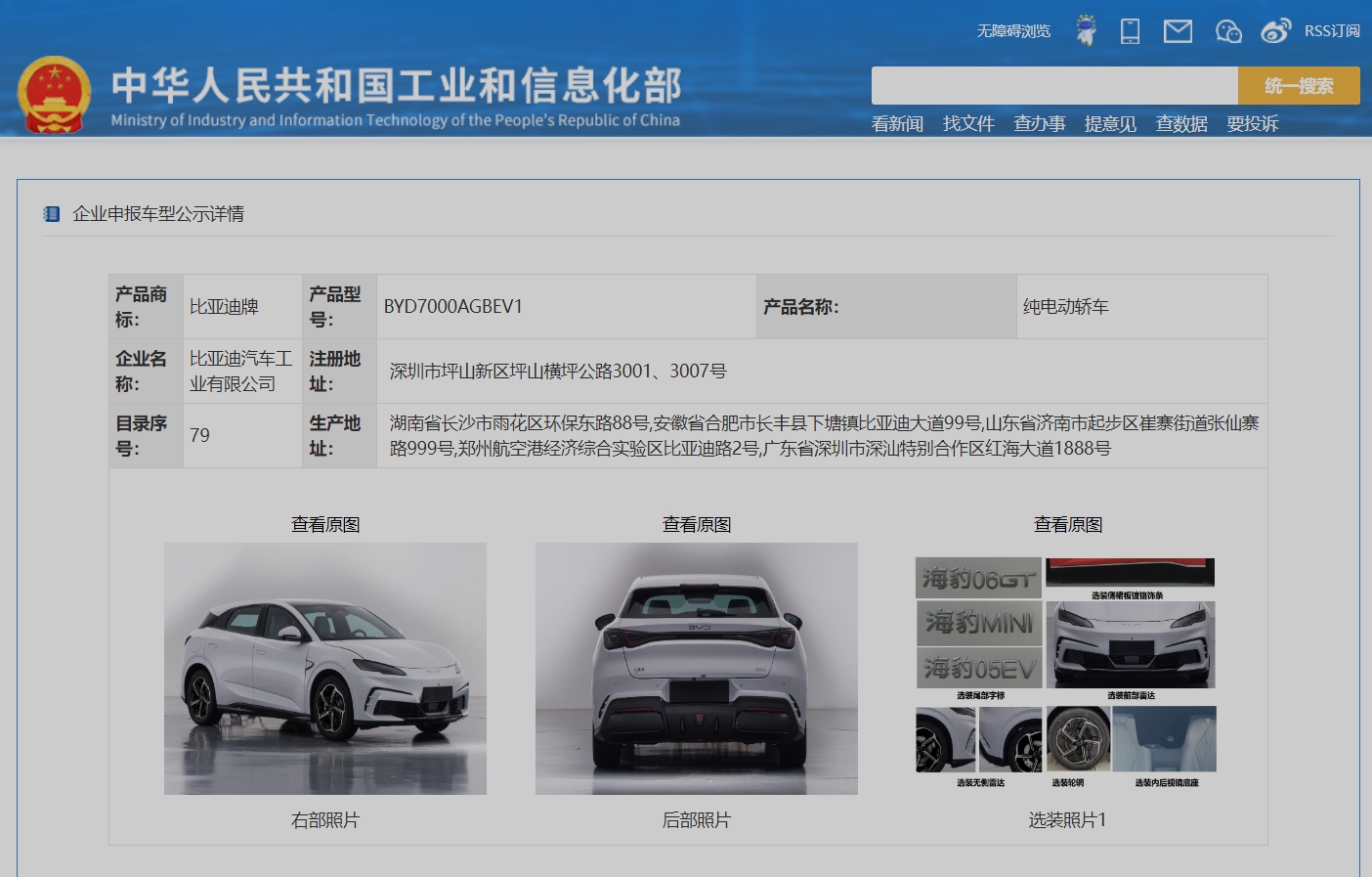This screenshot has height=877, width=1372.
Task: Click the 选装照片1 caption
Action: point(1067,820)
